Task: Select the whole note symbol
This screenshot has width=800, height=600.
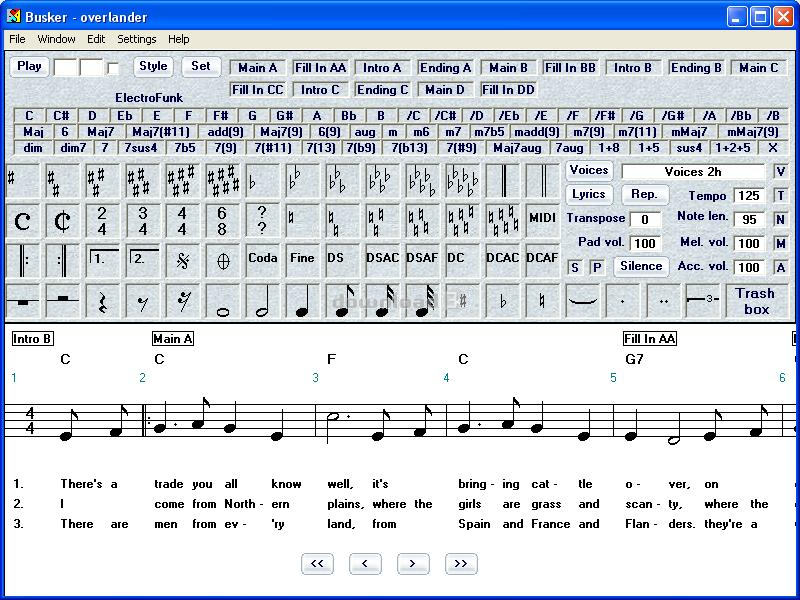Action: (x=222, y=300)
